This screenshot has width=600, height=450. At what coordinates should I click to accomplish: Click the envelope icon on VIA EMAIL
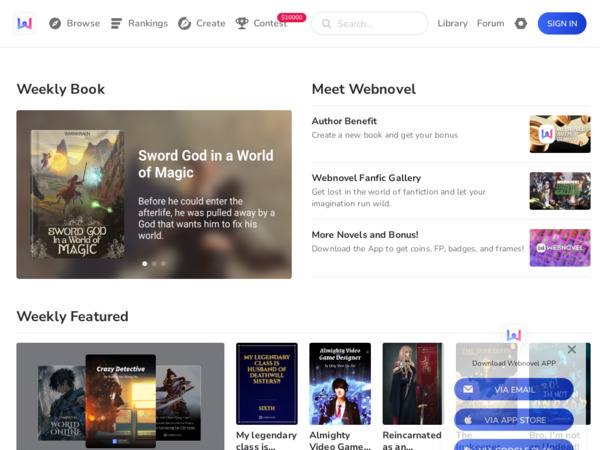tap(468, 389)
